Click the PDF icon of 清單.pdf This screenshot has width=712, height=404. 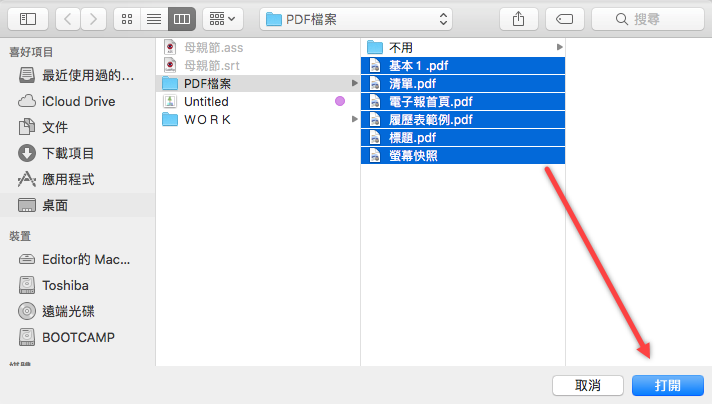[375, 84]
